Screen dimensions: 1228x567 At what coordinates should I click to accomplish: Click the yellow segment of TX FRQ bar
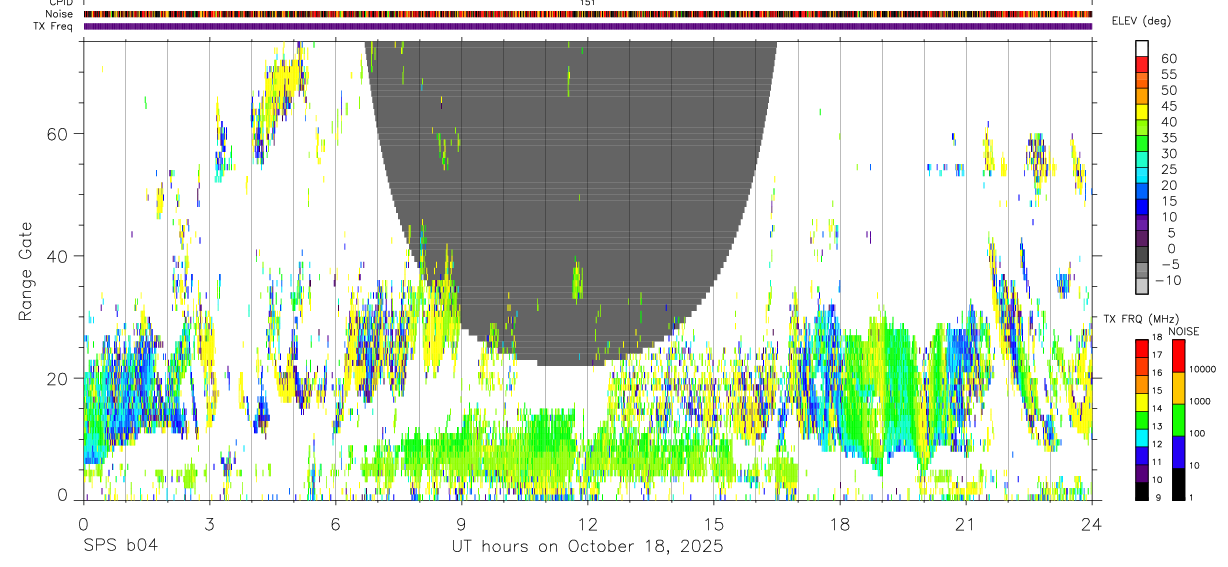coord(1142,402)
